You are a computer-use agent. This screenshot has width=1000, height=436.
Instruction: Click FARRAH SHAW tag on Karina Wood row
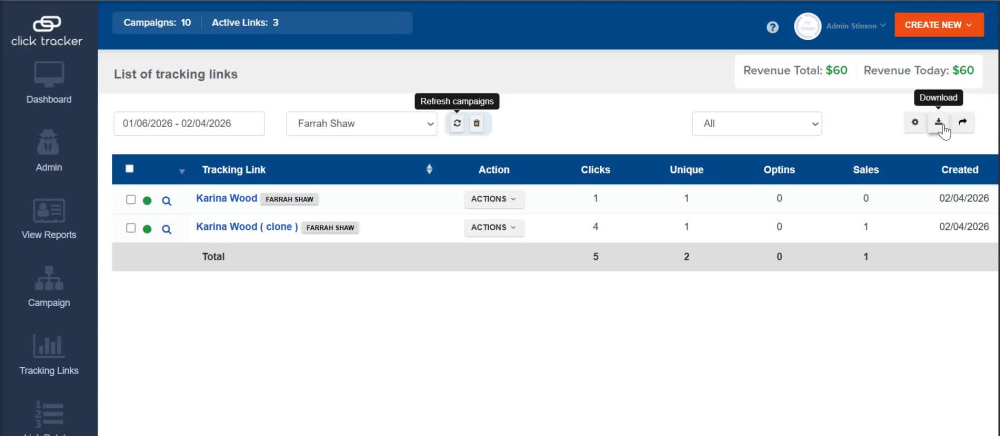(290, 200)
